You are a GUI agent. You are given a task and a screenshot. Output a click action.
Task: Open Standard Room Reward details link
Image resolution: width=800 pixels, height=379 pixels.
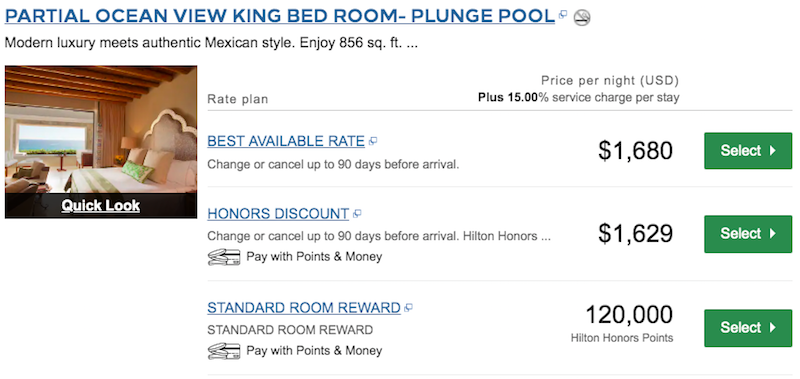[304, 308]
